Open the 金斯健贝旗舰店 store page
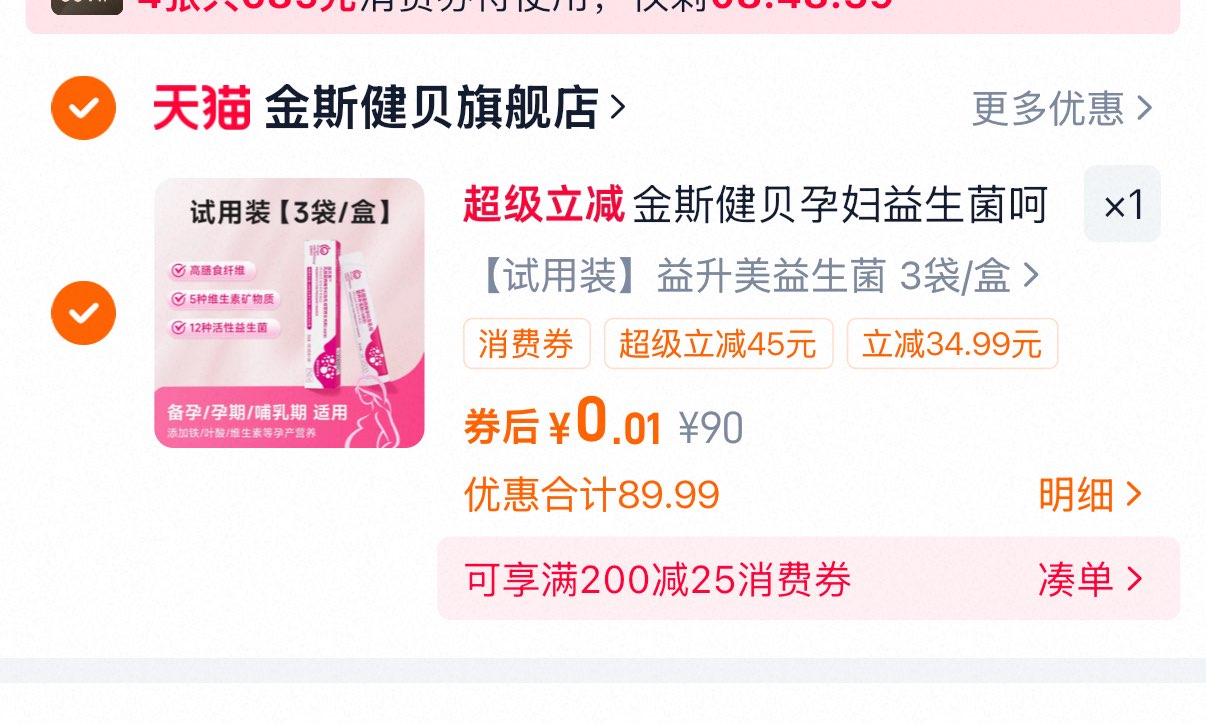The height and width of the screenshot is (723, 1206). tap(431, 108)
